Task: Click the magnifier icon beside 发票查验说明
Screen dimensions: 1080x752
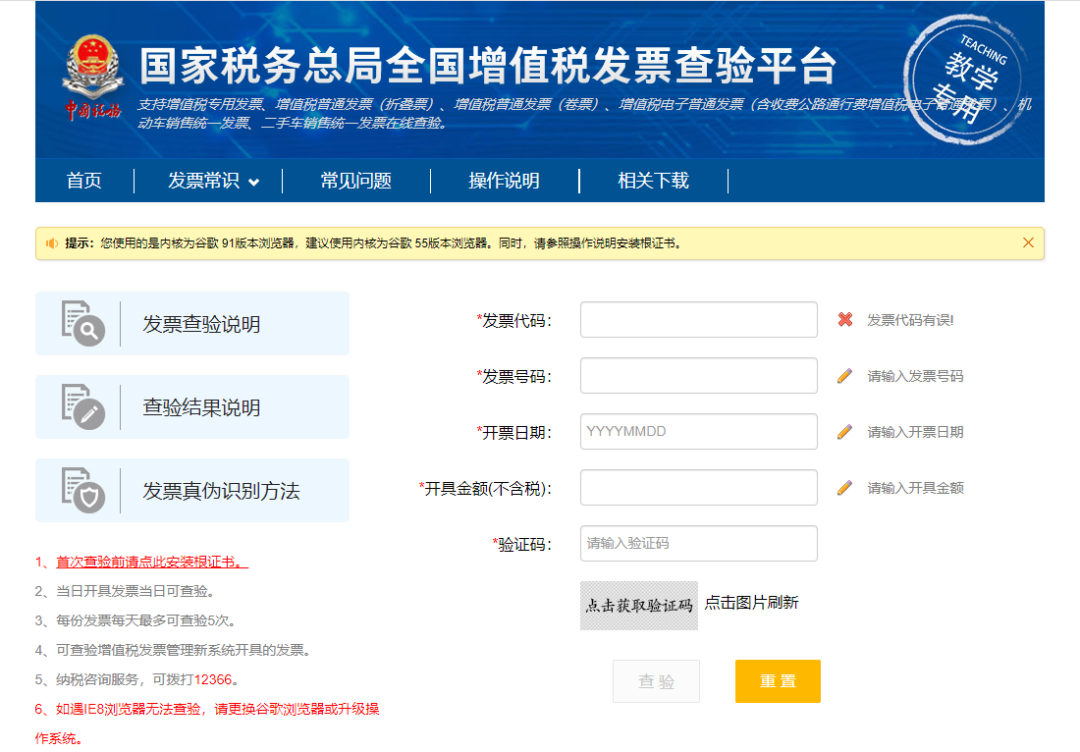Action: click(x=85, y=322)
